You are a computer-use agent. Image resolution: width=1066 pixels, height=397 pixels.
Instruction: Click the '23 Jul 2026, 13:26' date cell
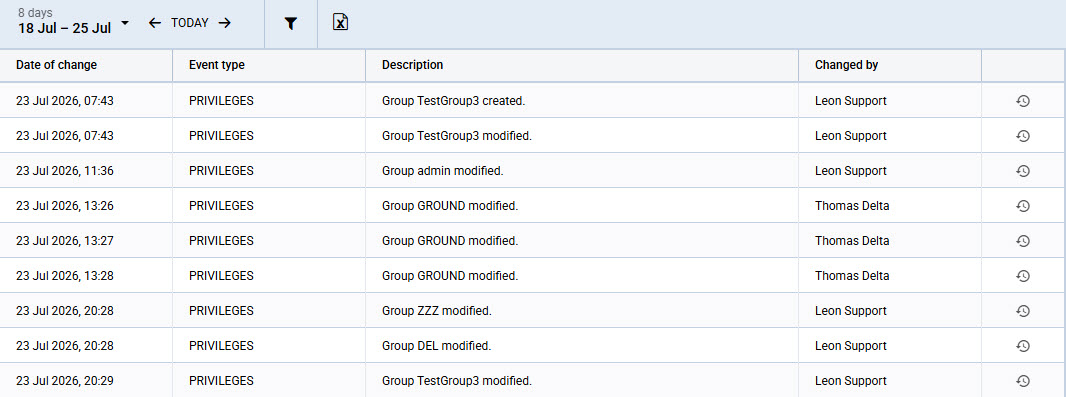click(x=65, y=206)
